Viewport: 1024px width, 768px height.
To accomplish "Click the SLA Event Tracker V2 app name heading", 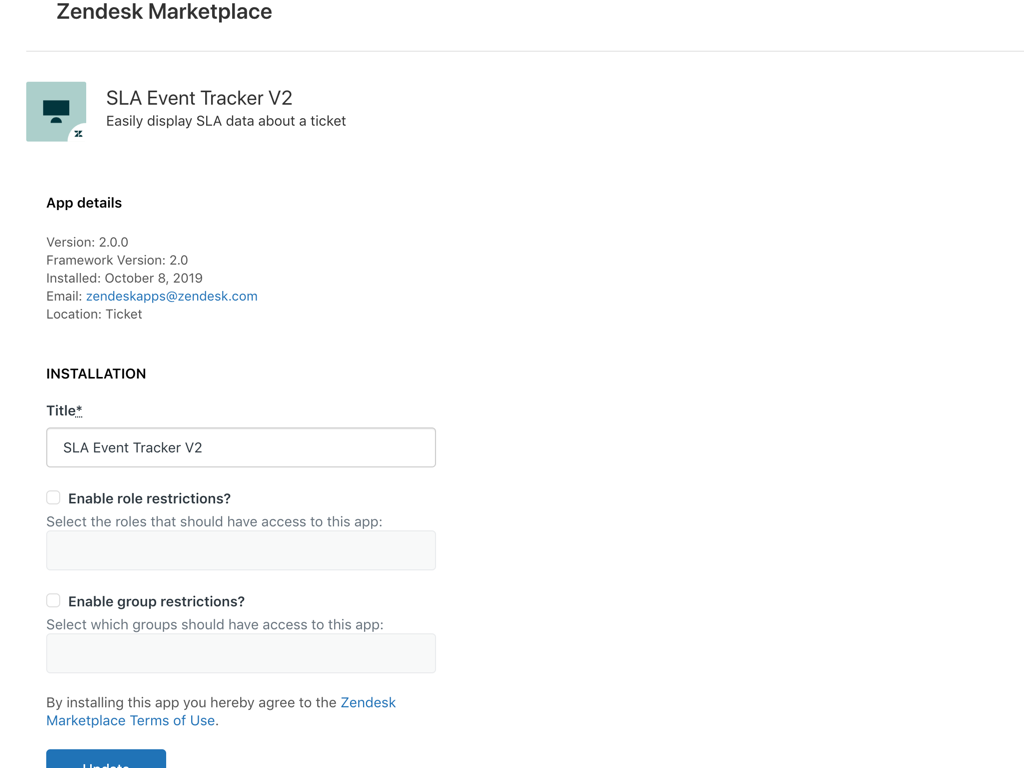I will (x=199, y=97).
